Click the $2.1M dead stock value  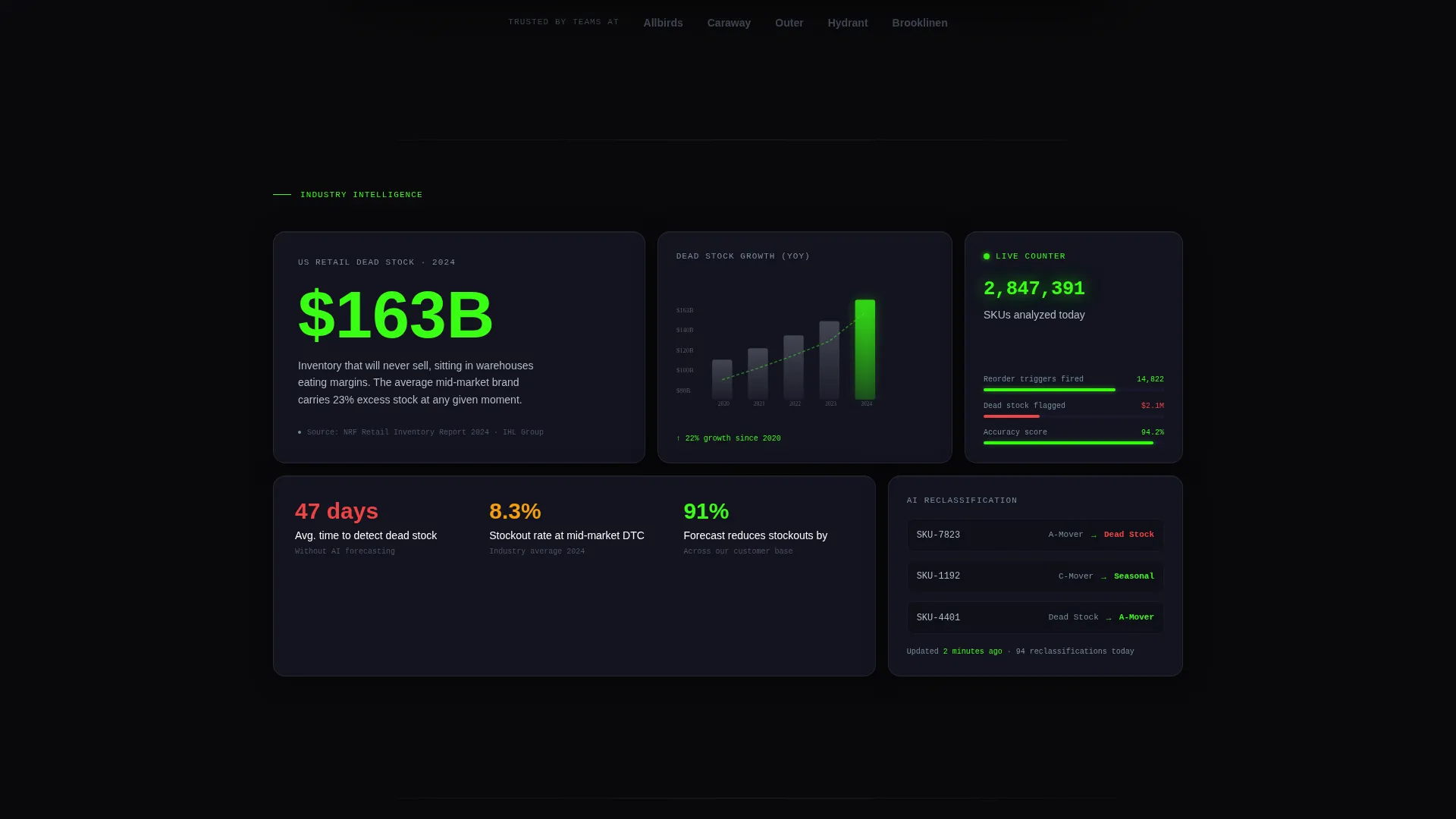(x=1152, y=406)
